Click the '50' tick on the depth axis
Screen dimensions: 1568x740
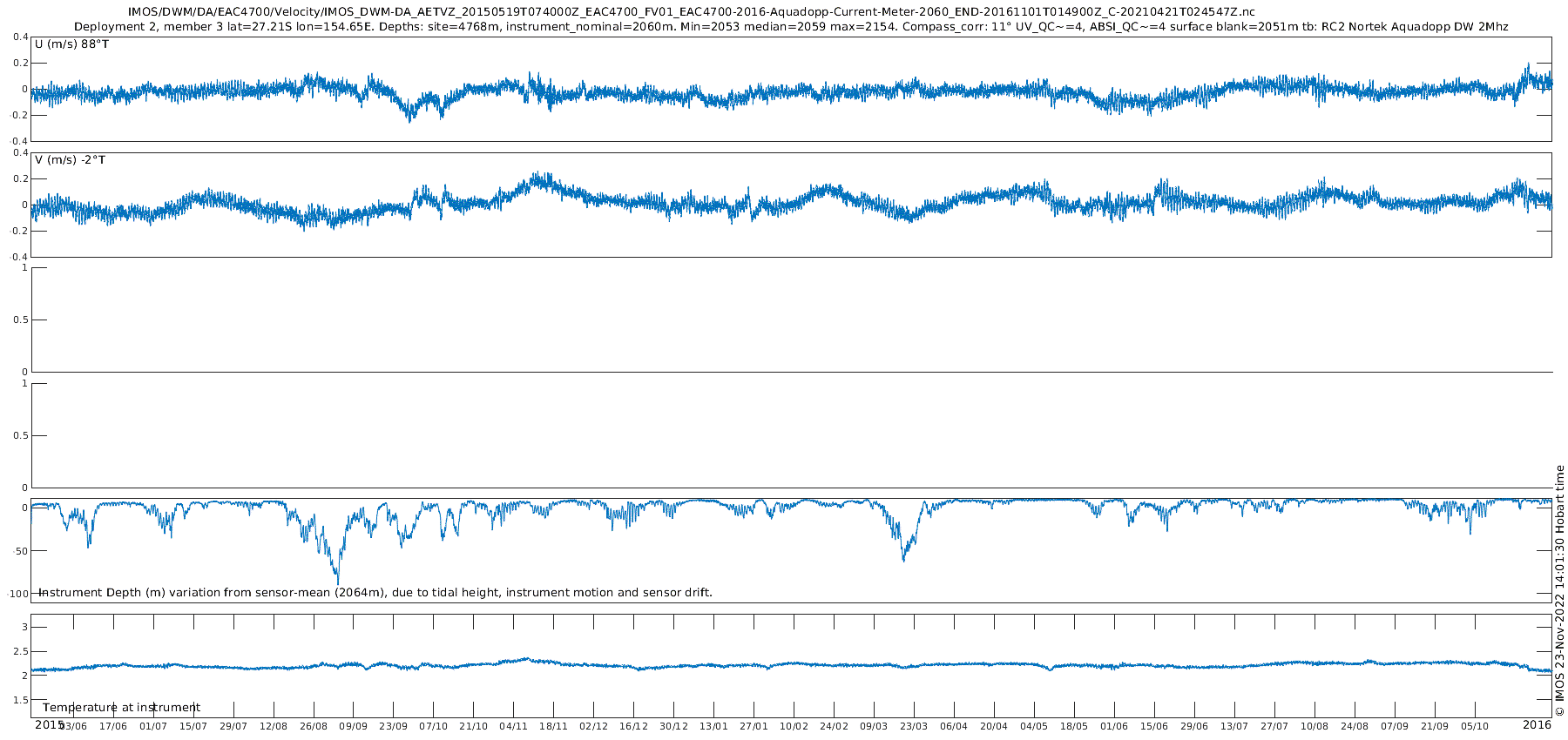coord(21,550)
